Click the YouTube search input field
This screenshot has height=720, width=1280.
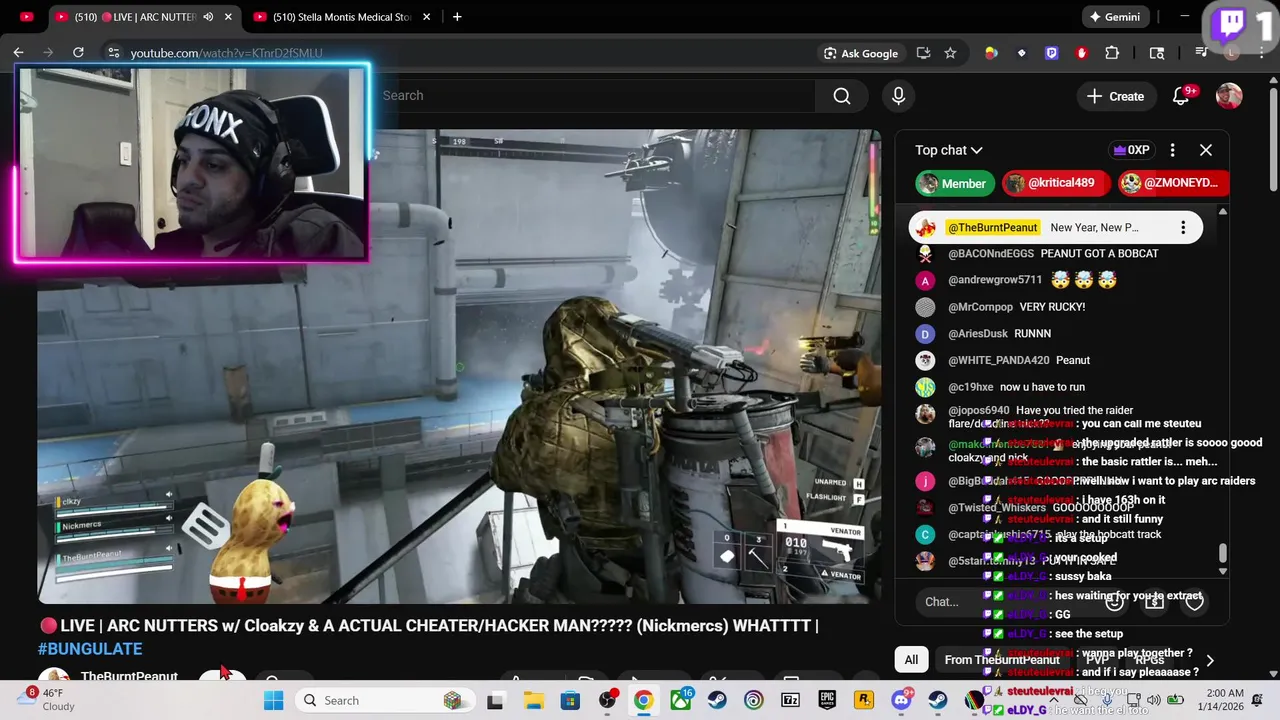[x=595, y=96]
